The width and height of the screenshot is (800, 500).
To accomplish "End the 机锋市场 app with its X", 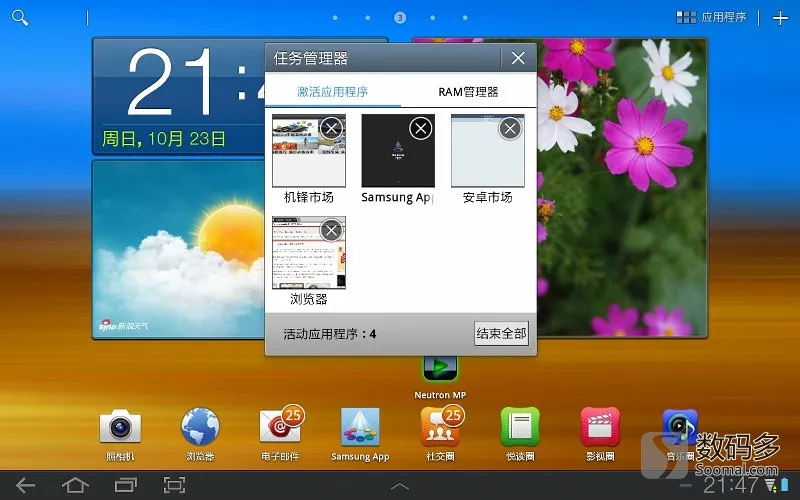I will pyautogui.click(x=332, y=128).
